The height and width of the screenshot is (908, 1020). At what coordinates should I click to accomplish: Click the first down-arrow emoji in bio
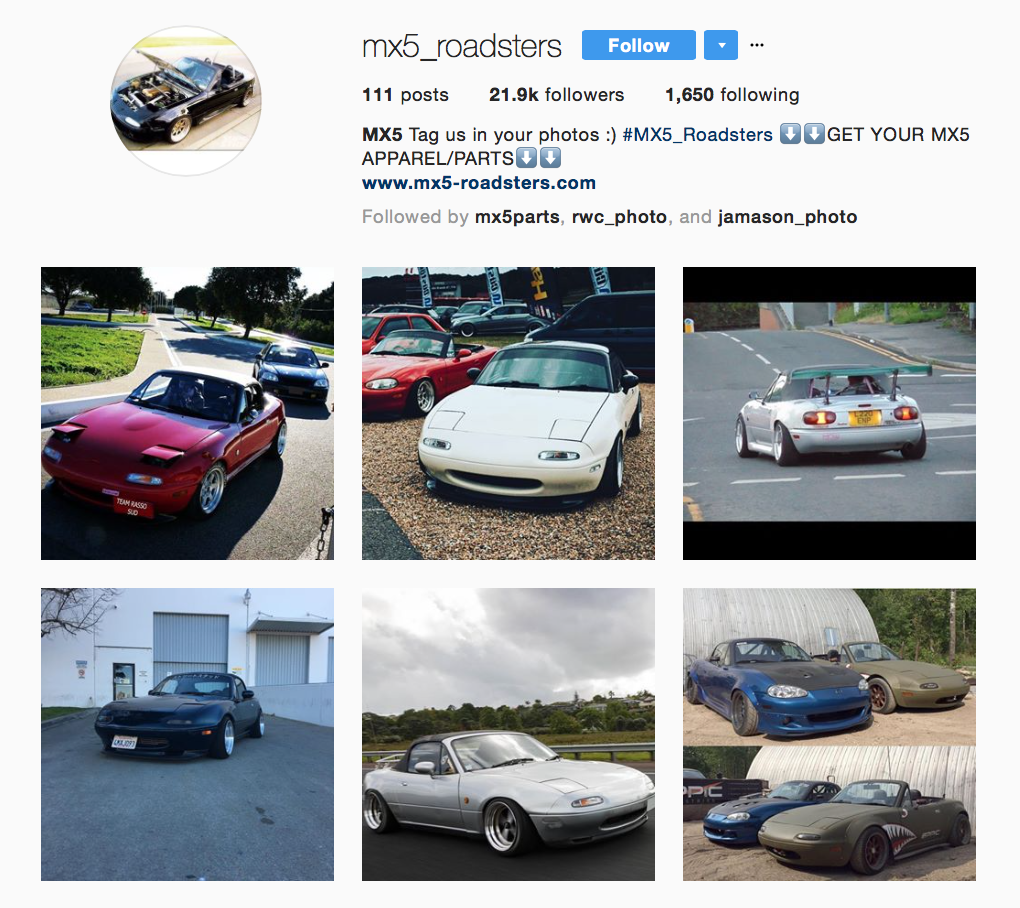pos(790,134)
